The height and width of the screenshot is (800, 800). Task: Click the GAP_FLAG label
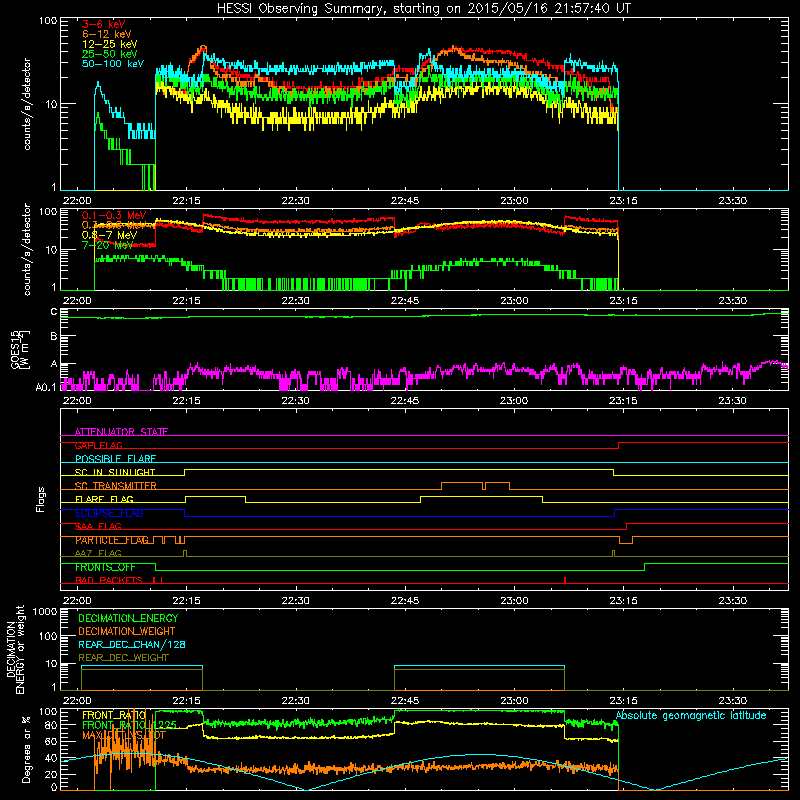(x=98, y=445)
